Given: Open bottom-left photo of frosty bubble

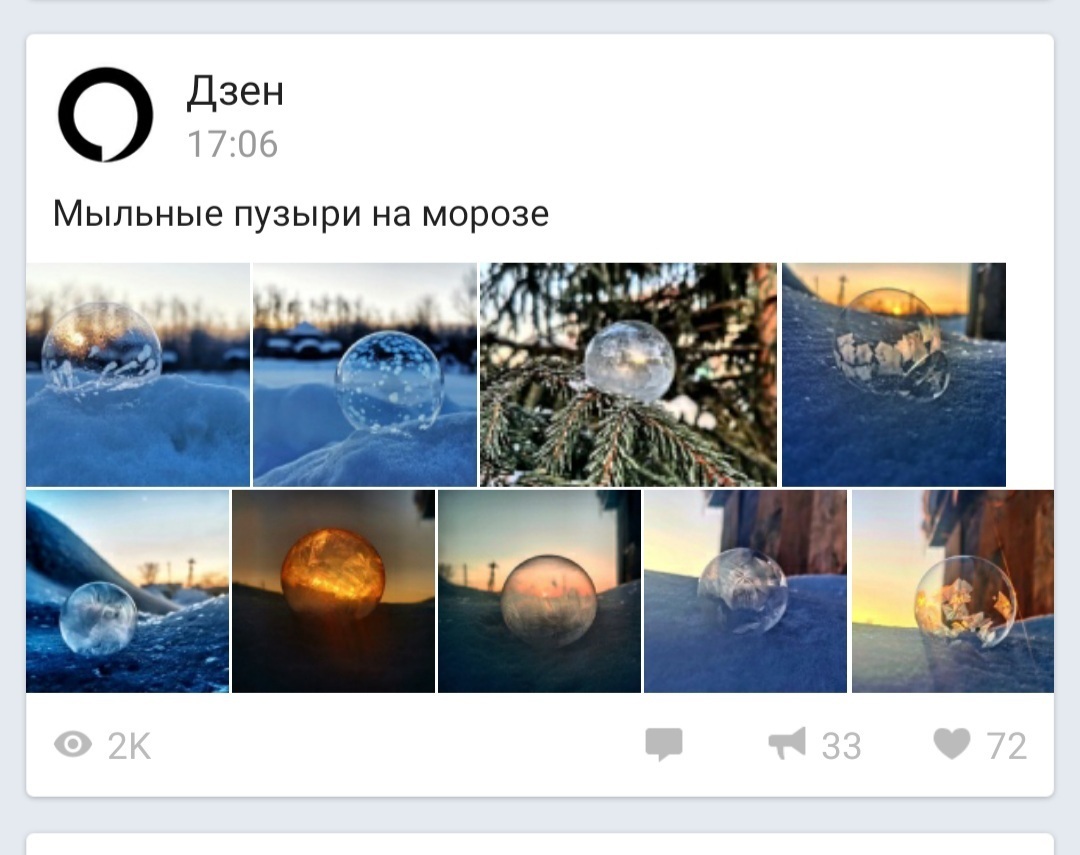Looking at the screenshot, I should (127, 591).
